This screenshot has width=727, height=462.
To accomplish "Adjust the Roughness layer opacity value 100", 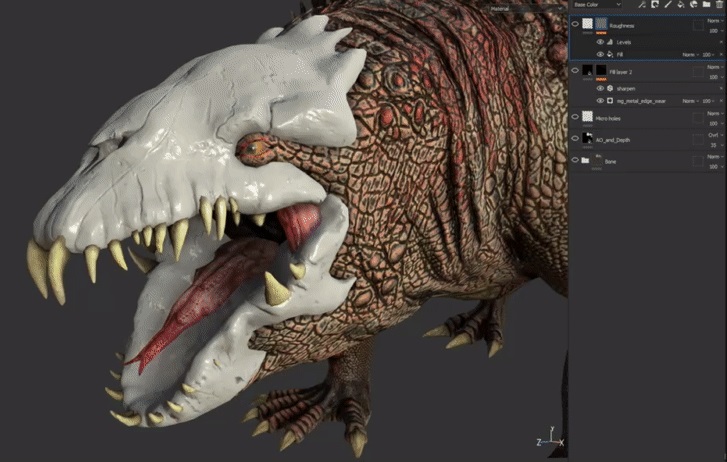I will tap(713, 30).
